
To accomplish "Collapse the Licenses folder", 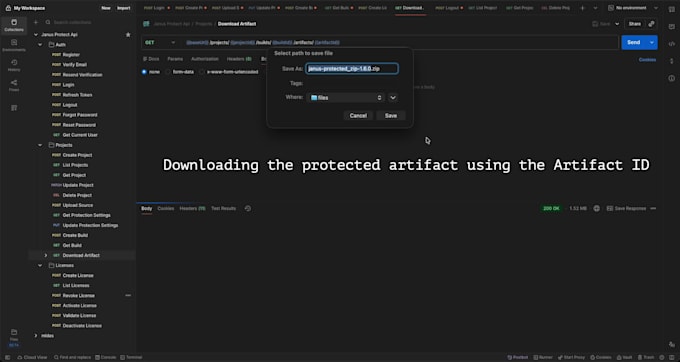I will [40, 265].
